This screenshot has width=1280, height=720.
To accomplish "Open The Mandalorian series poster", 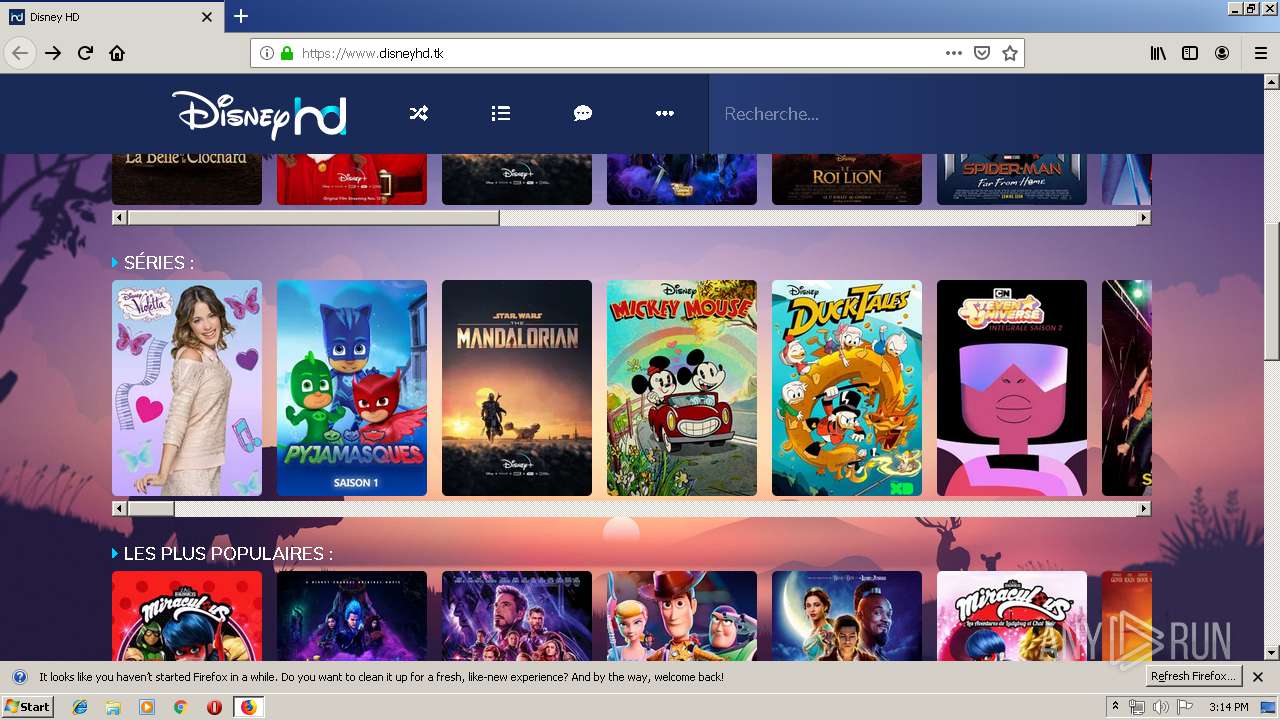I will click(x=517, y=388).
